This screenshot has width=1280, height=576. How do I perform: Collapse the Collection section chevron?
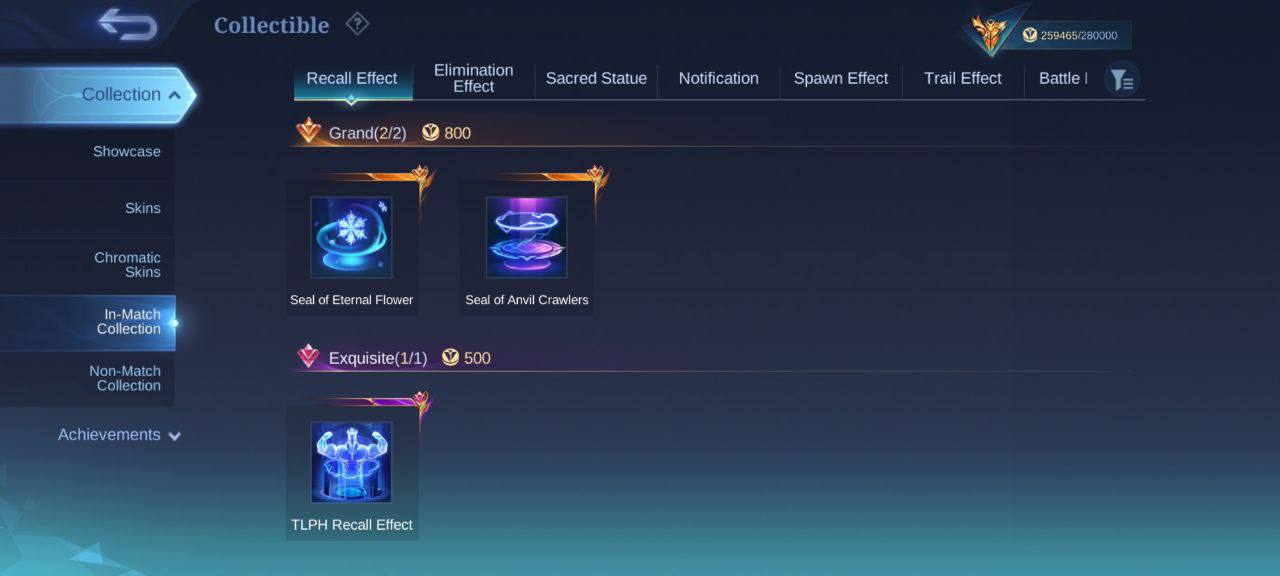click(x=174, y=95)
